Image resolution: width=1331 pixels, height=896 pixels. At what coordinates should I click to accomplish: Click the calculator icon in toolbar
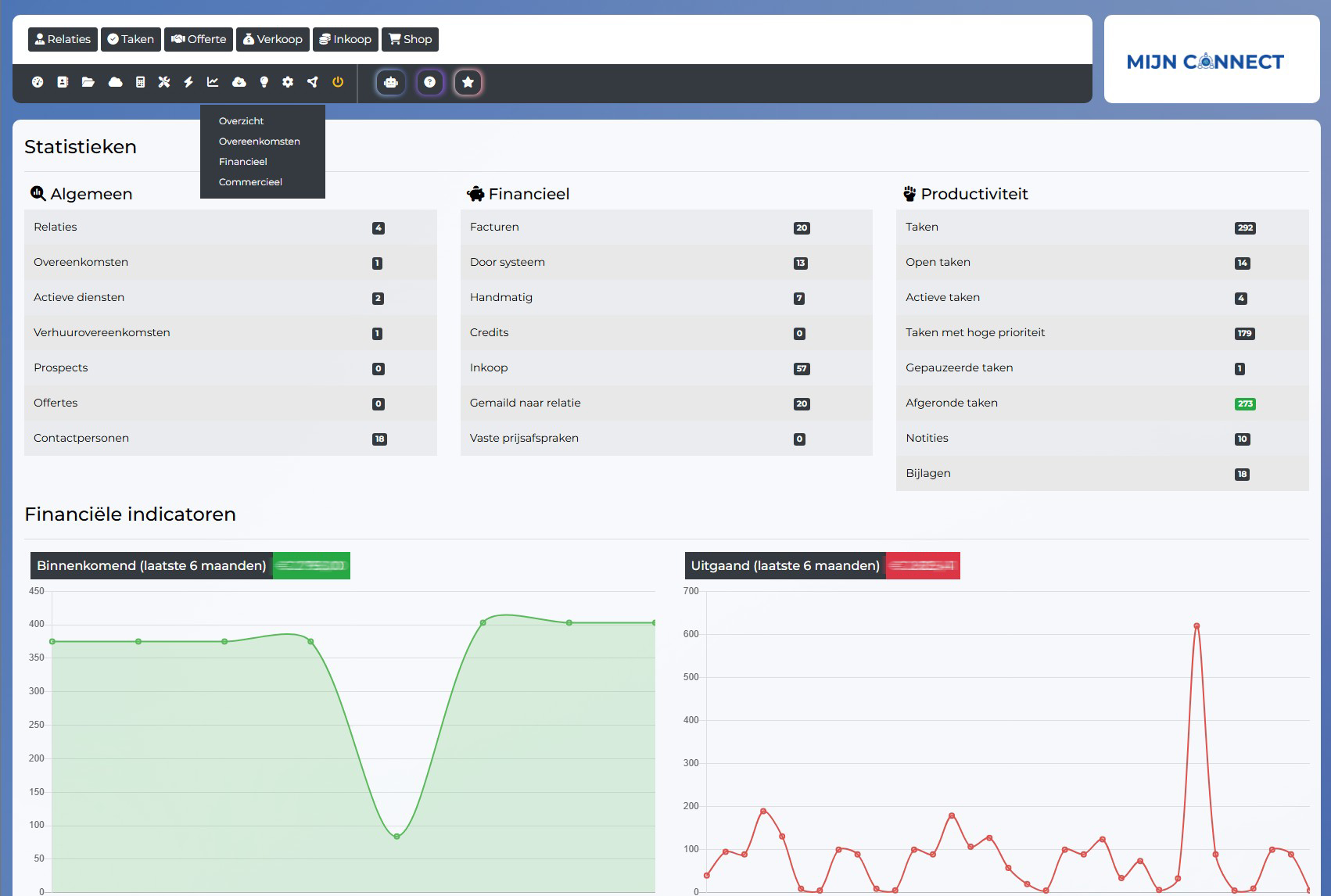click(x=140, y=82)
